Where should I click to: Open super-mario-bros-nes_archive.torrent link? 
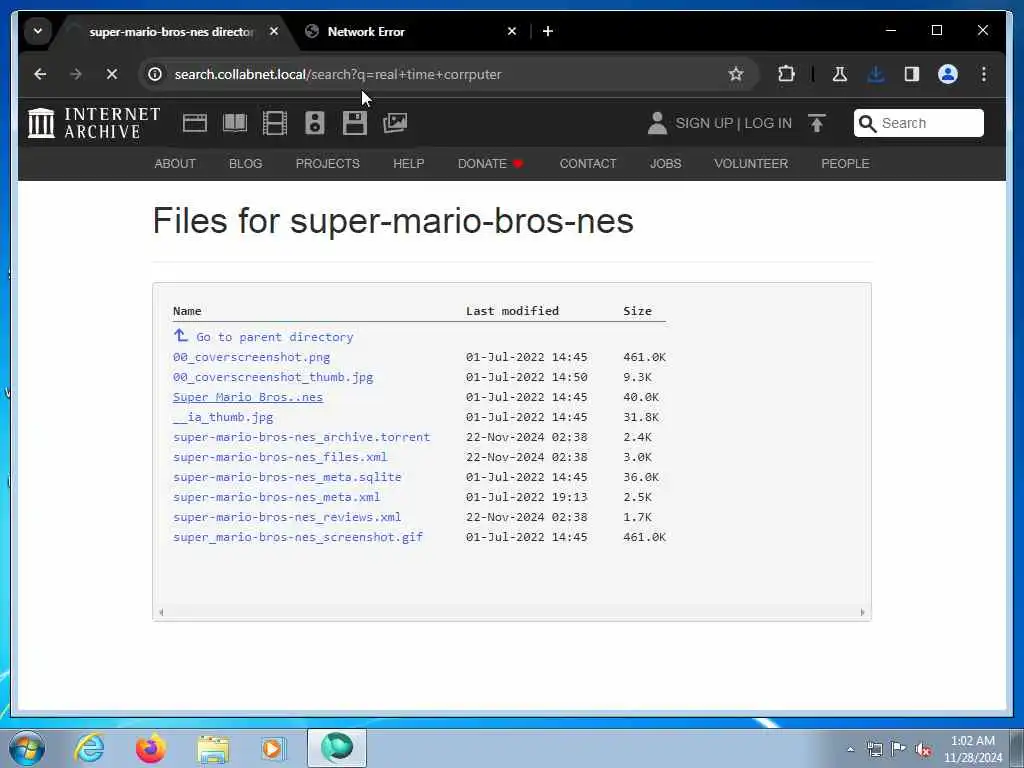pyautogui.click(x=302, y=437)
